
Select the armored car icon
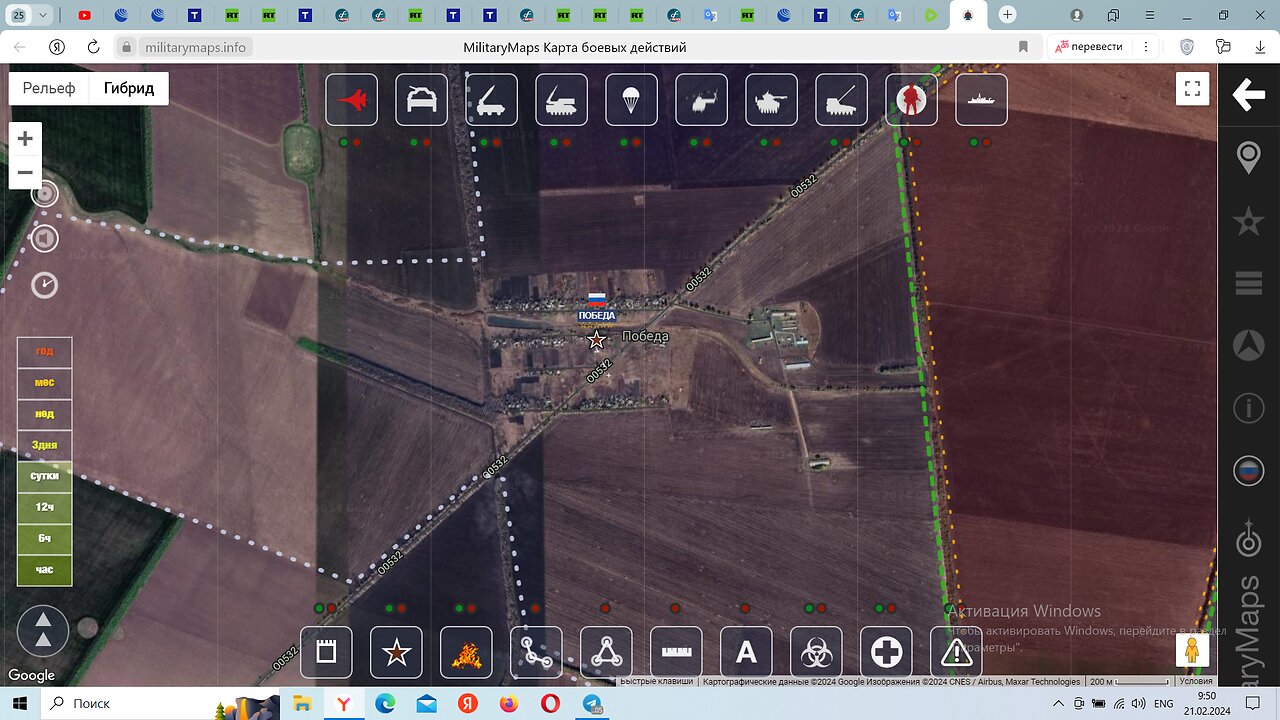pyautogui.click(x=422, y=100)
